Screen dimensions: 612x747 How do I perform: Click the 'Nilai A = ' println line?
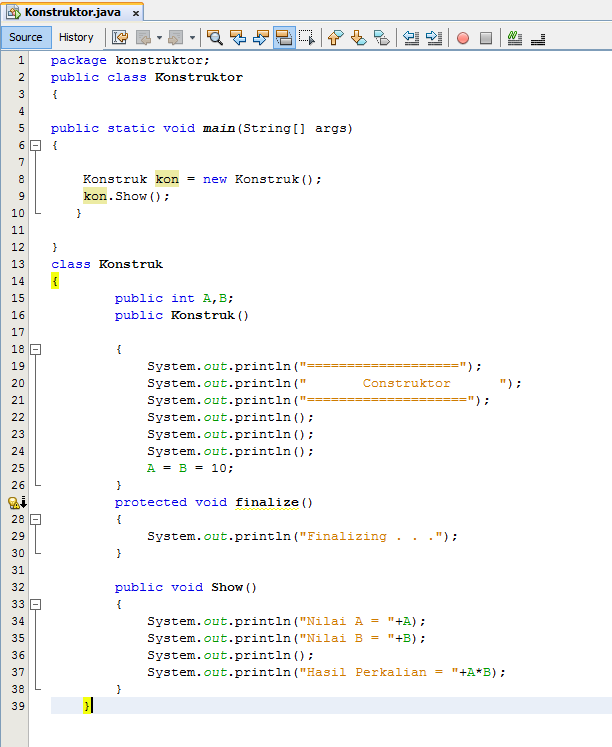[286, 621]
